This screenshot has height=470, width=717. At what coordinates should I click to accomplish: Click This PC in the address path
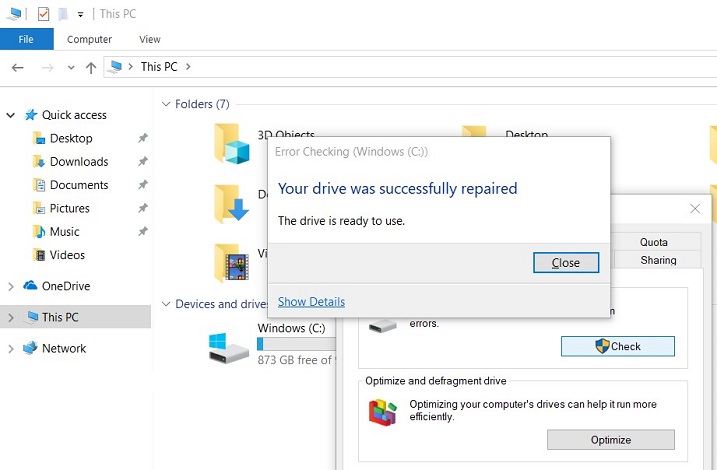point(159,67)
